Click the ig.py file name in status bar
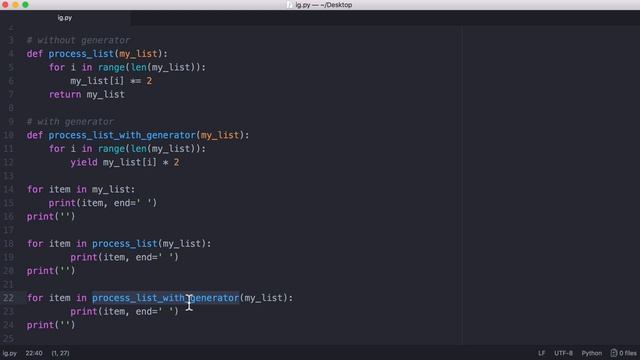The width and height of the screenshot is (640, 360). [x=10, y=353]
